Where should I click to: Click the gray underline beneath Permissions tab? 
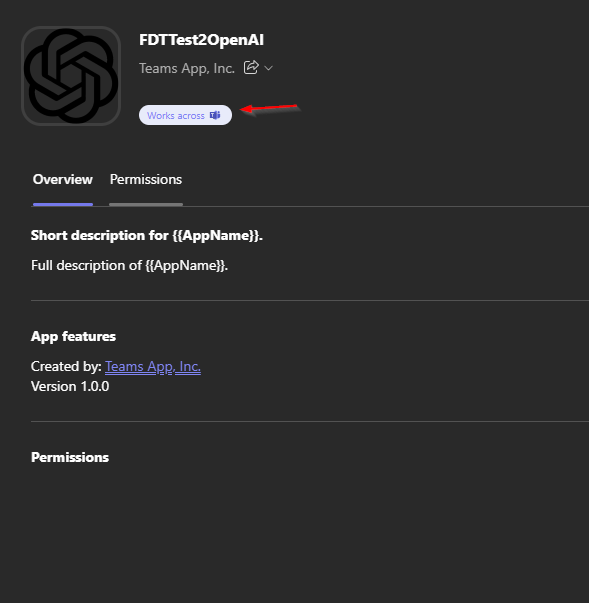146,204
